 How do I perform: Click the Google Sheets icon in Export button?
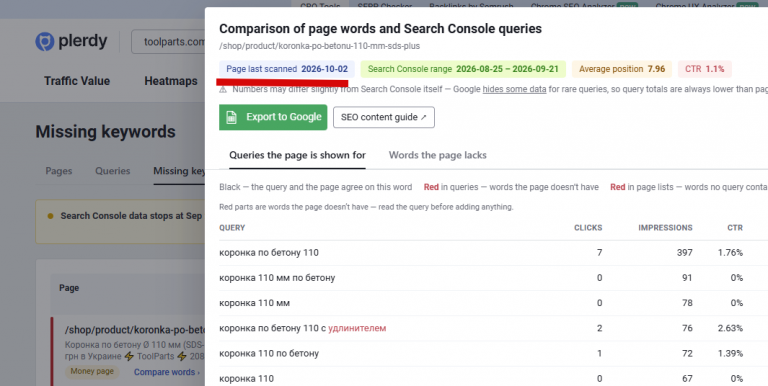[x=231, y=117]
